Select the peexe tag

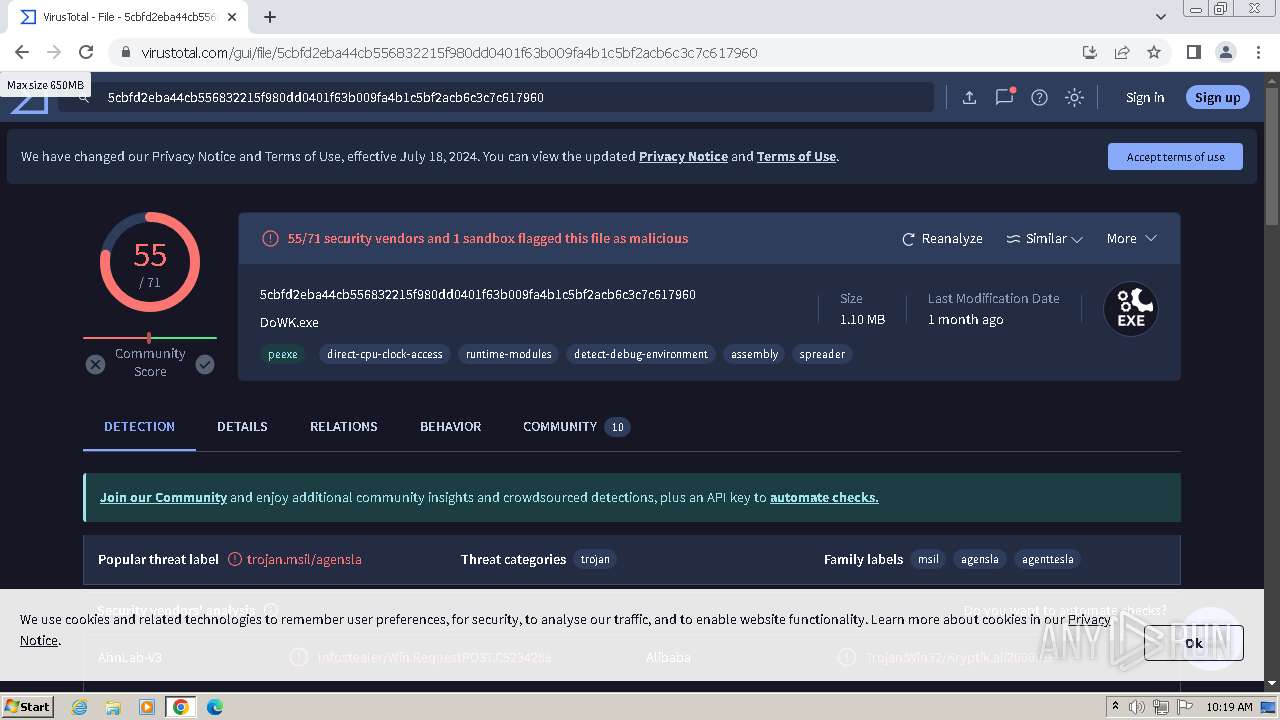coord(282,354)
